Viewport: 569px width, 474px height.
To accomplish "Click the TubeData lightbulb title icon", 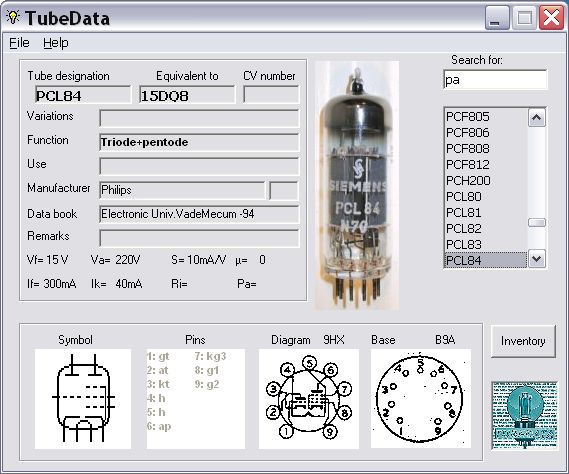I will click(x=13, y=17).
